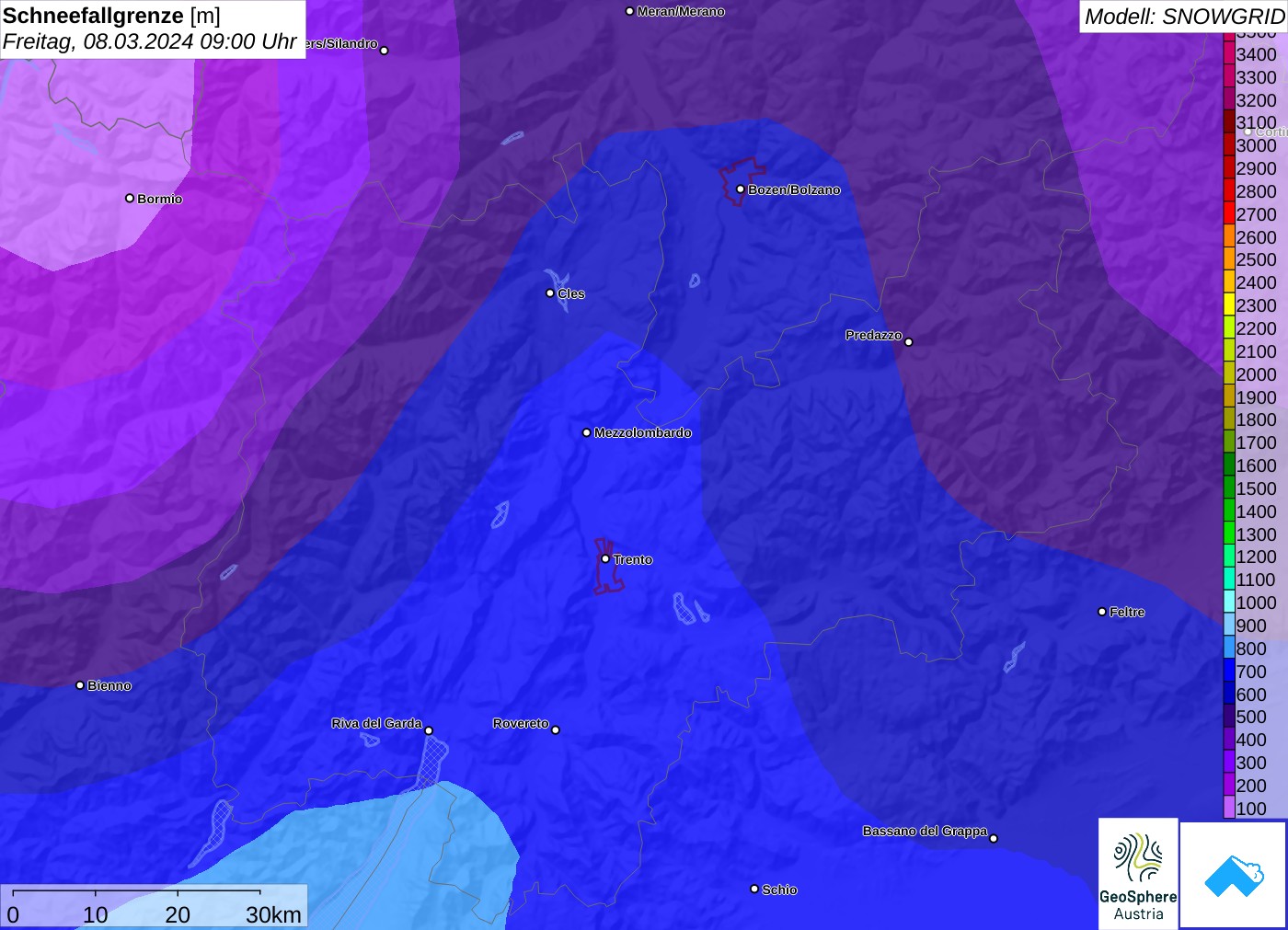Click the GeoSphere Austria logo
The image size is (1288, 930).
click(1138, 873)
